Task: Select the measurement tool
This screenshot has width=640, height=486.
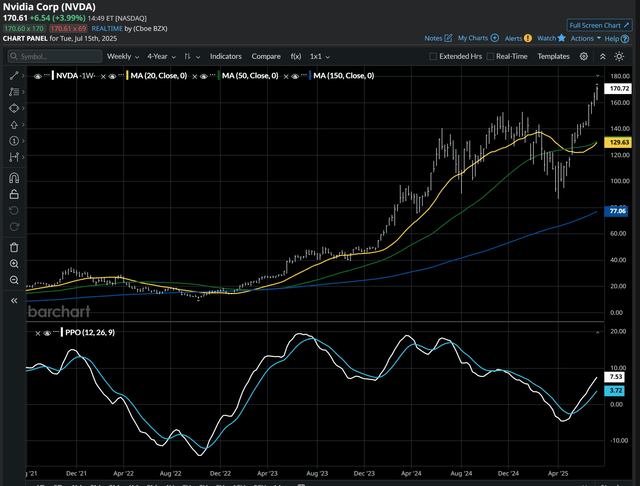Action: pyautogui.click(x=14, y=157)
